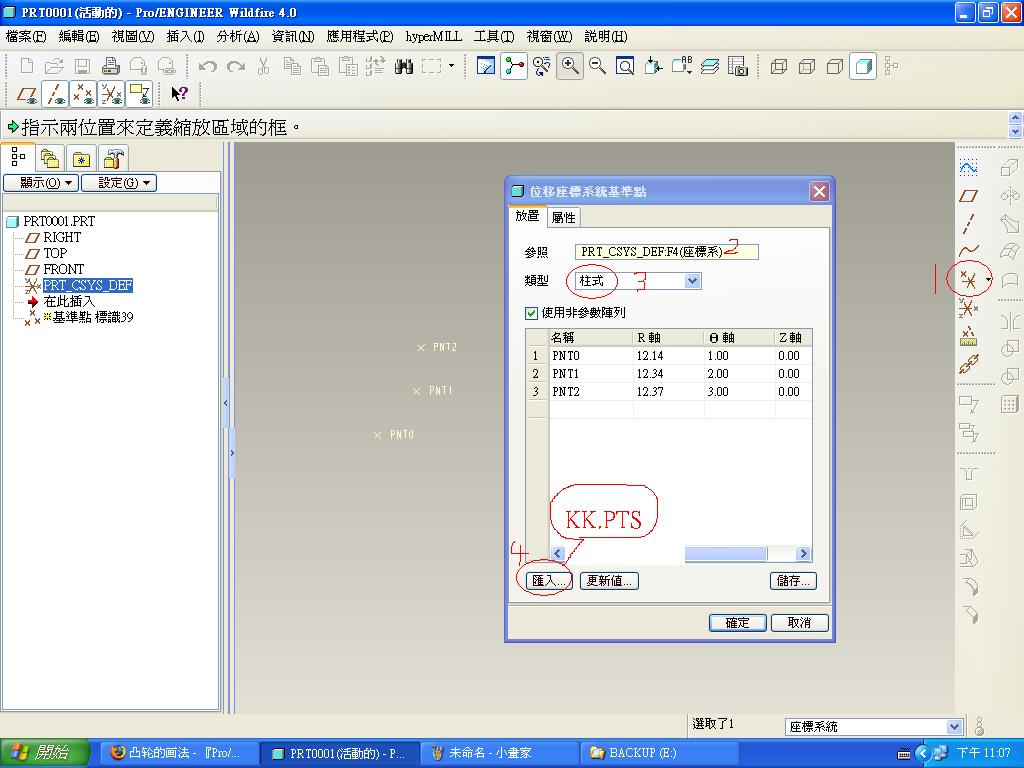Open the folder browser tab icon
Viewport: 1024px width, 768px height.
50,159
